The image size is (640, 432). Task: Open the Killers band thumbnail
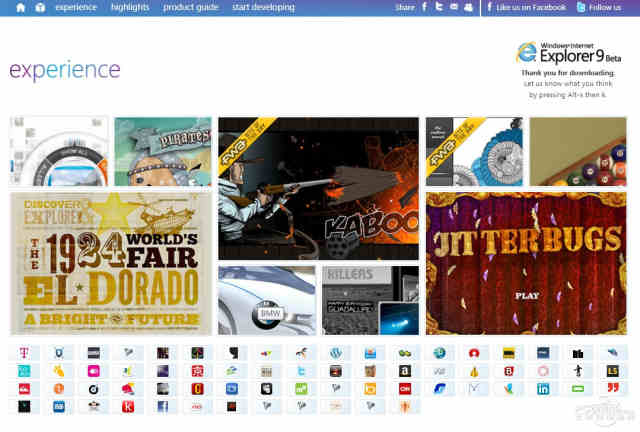371,301
